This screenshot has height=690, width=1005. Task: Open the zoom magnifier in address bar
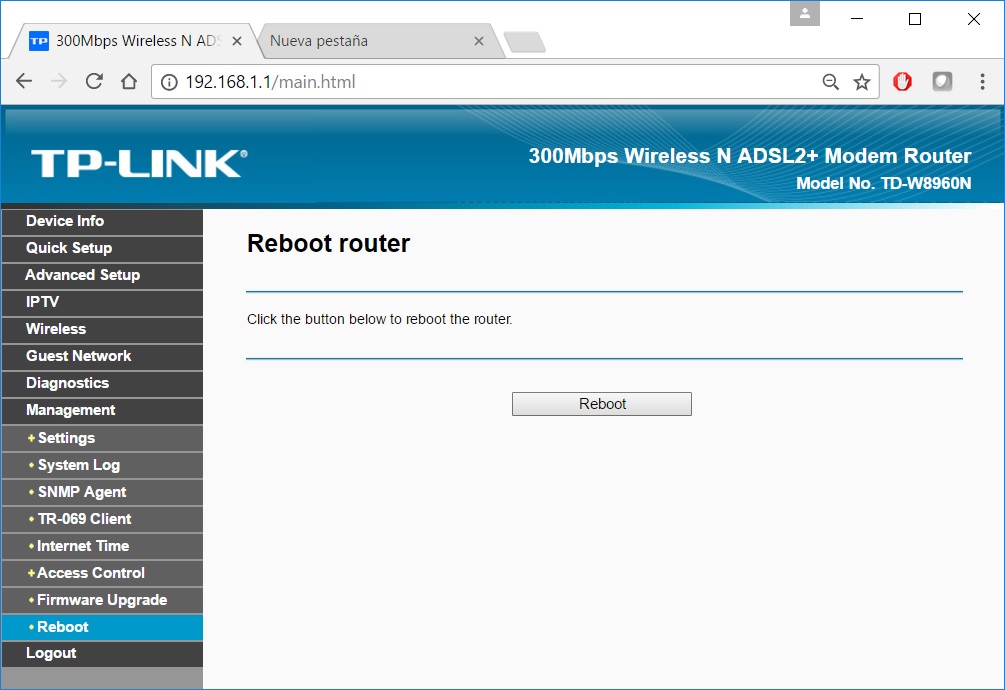(831, 82)
